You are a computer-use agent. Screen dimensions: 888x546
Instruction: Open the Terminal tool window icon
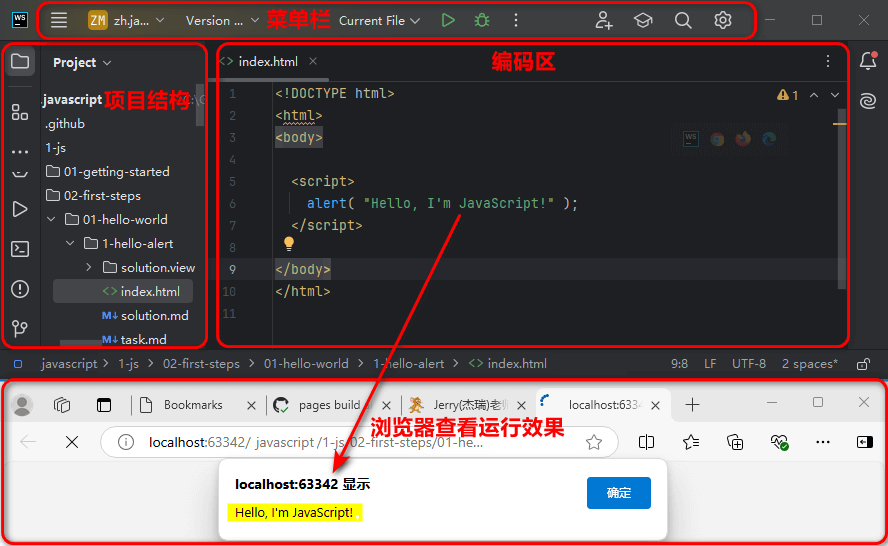point(19,249)
